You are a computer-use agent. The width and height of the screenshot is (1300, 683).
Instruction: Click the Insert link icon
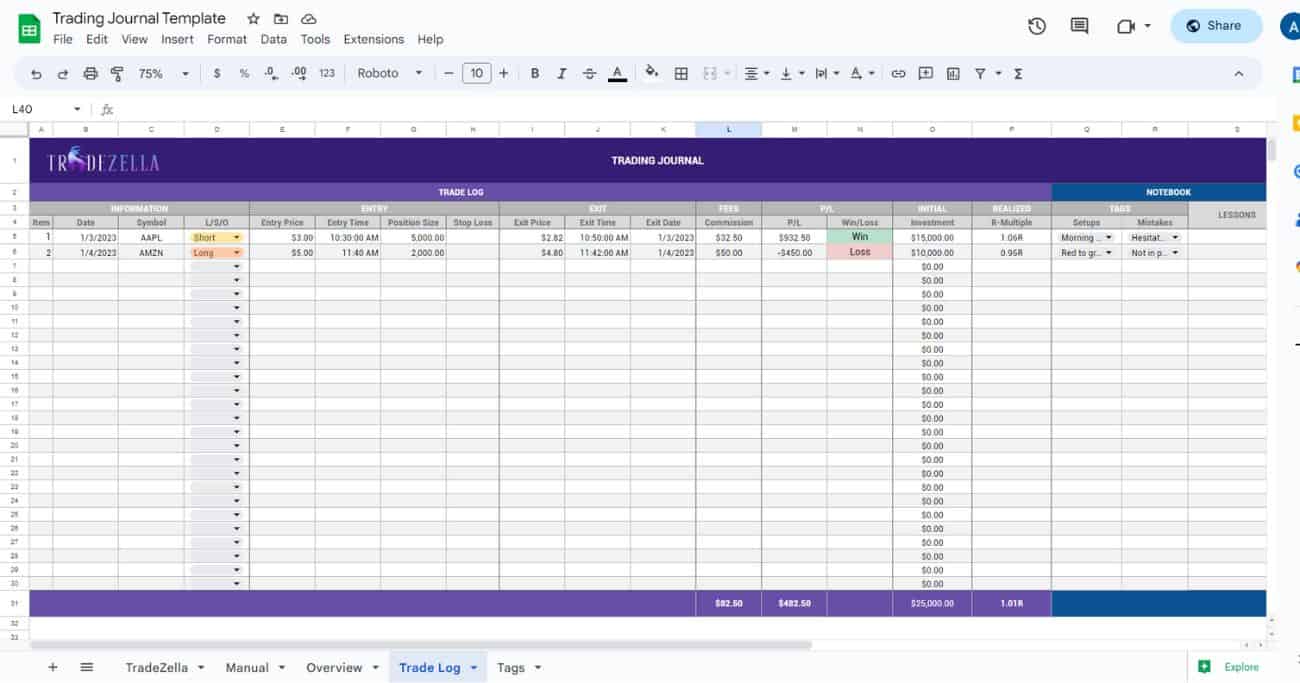(898, 74)
